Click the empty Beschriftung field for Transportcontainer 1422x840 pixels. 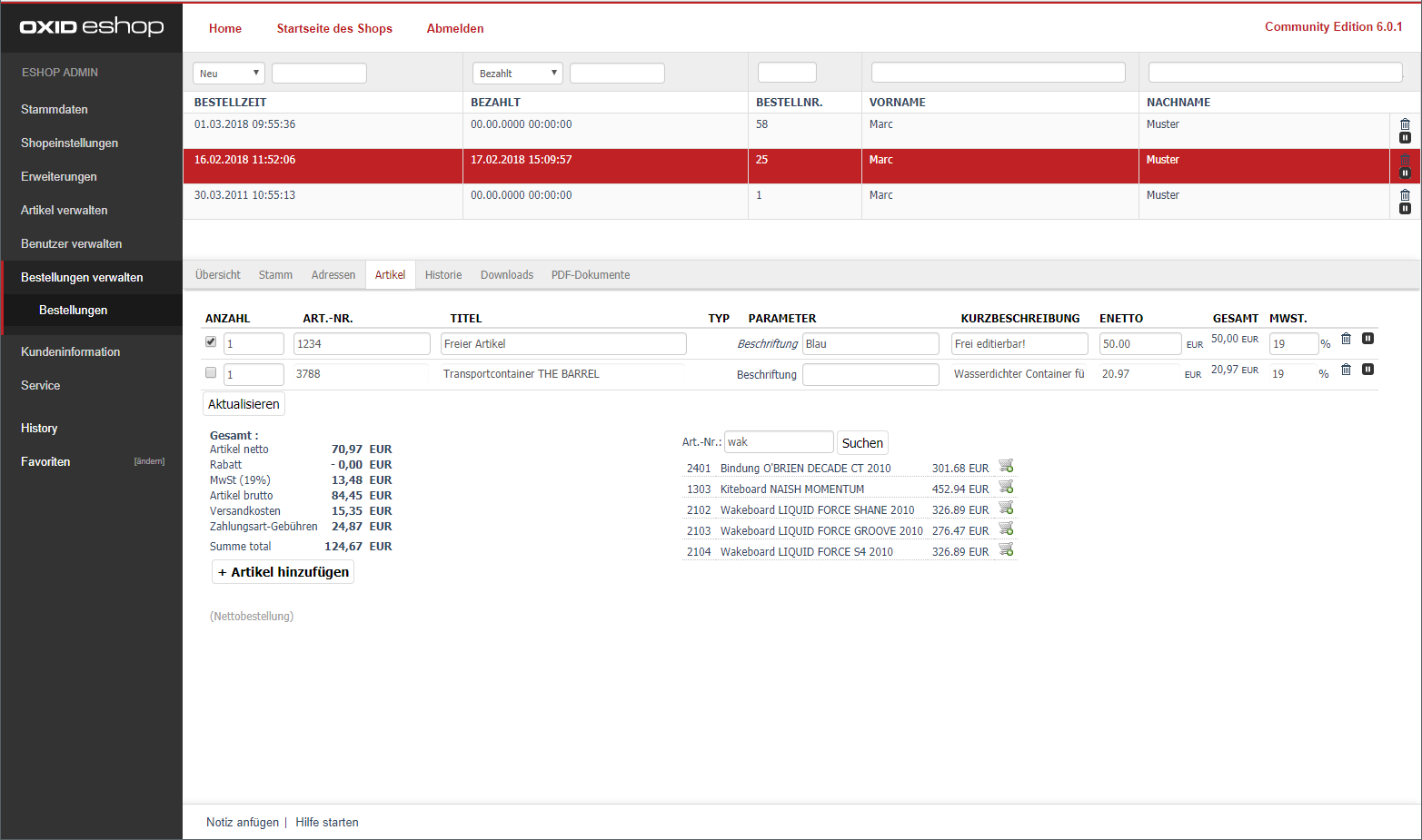tap(870, 374)
